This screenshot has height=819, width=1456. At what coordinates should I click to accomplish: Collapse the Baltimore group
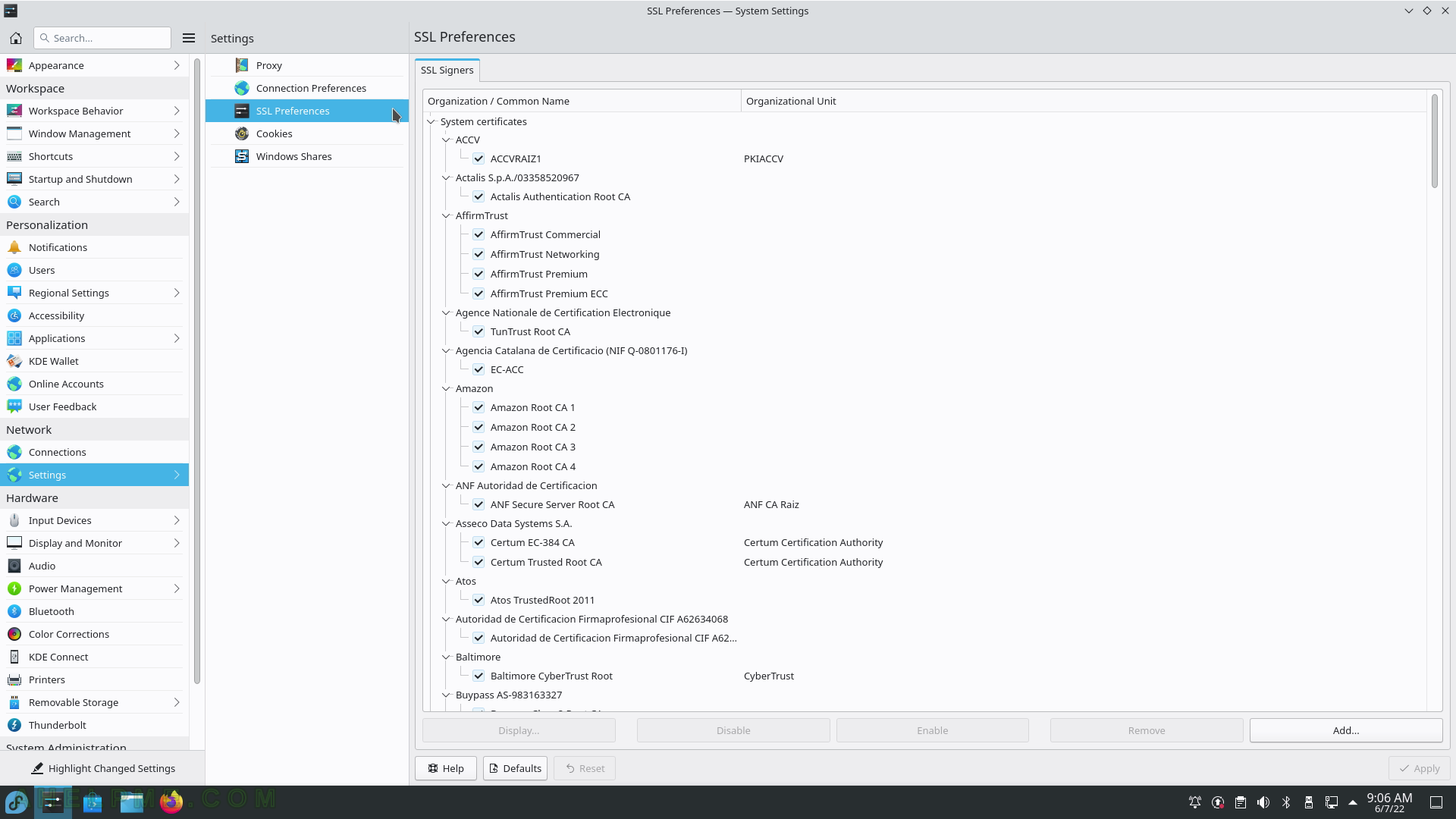pos(447,657)
